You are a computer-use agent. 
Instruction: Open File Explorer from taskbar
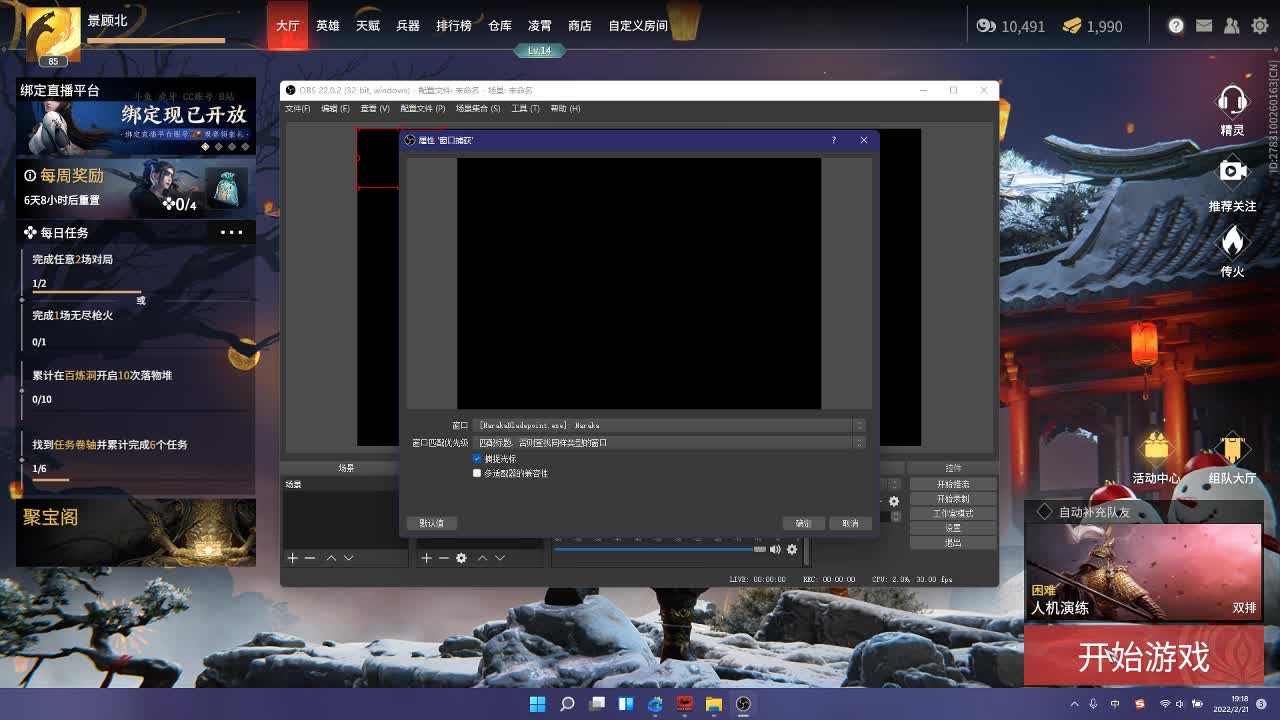tap(714, 704)
